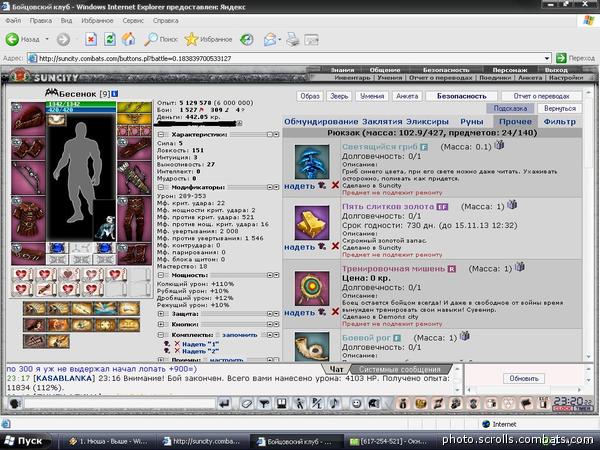This screenshot has height=450, width=600.
Task: Collapse the Мощность section
Action: tap(161, 275)
